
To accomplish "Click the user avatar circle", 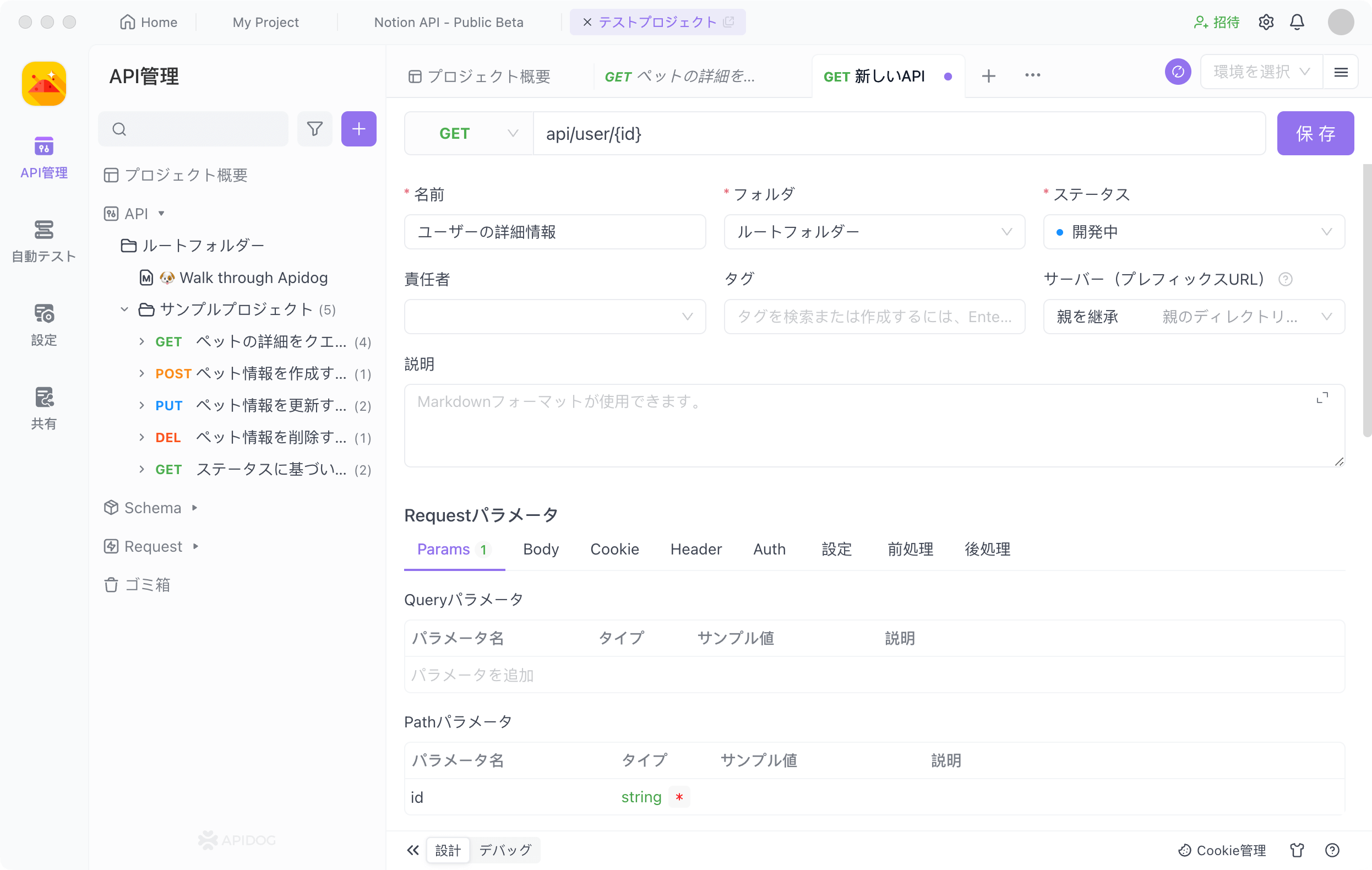I will (x=1341, y=22).
